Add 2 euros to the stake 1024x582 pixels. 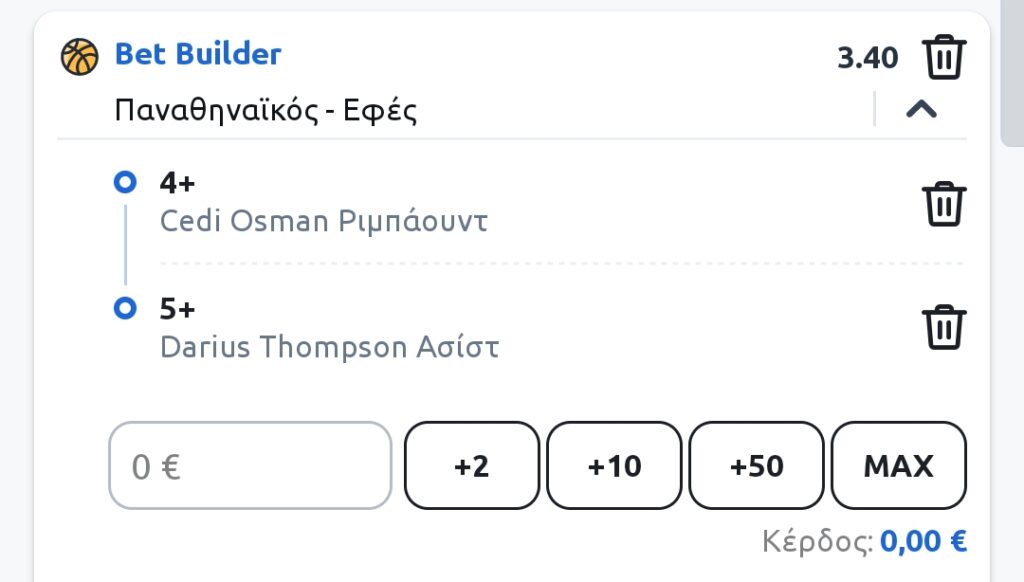(472, 466)
